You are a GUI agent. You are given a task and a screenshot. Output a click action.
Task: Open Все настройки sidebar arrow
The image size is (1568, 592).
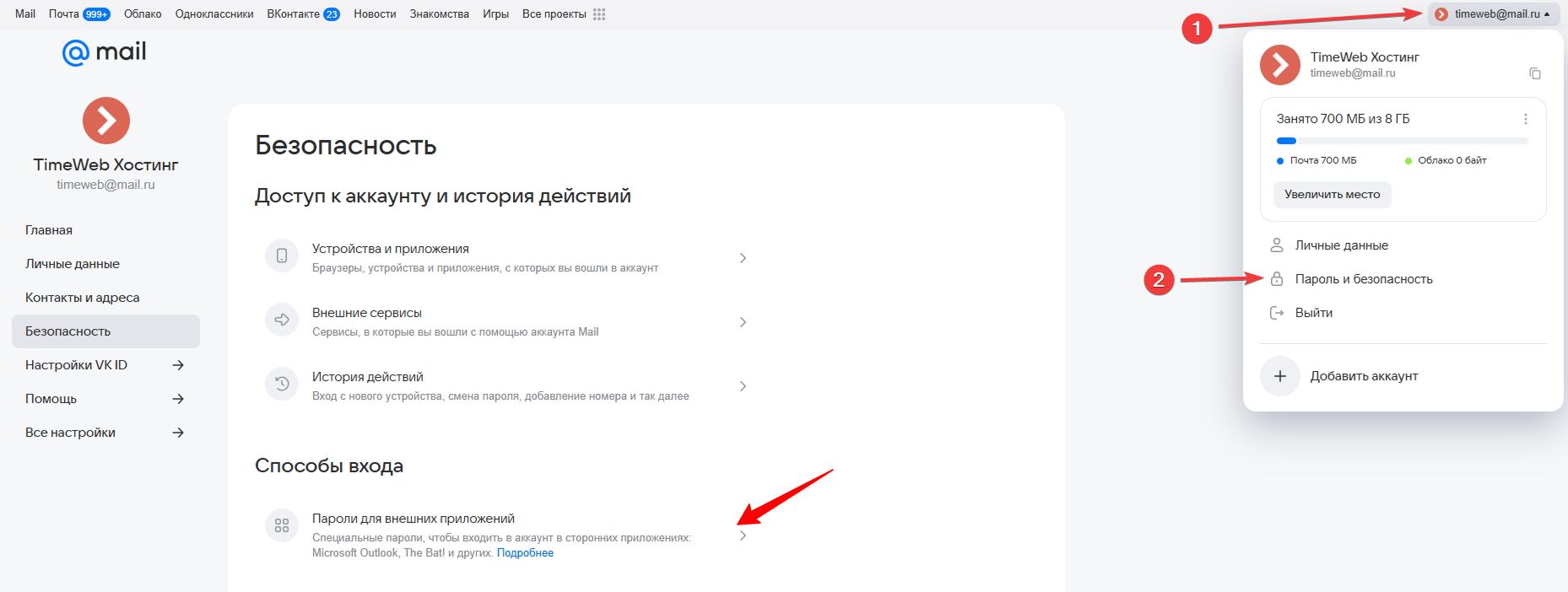[x=178, y=433]
